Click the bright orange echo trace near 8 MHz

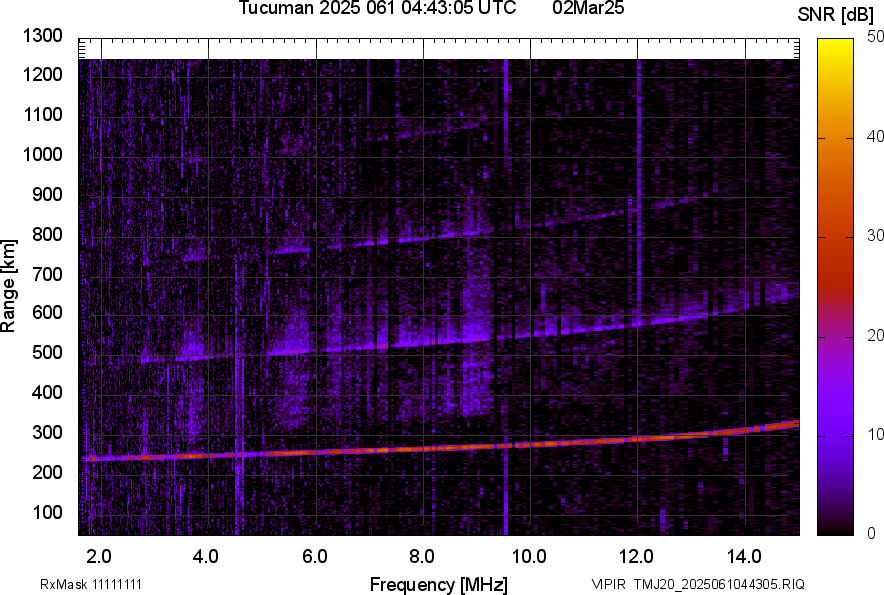click(422, 448)
